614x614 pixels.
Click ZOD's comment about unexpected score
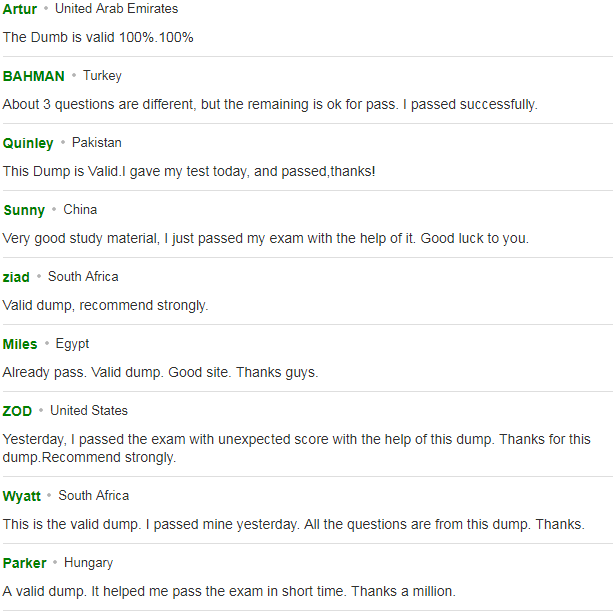pos(296,448)
